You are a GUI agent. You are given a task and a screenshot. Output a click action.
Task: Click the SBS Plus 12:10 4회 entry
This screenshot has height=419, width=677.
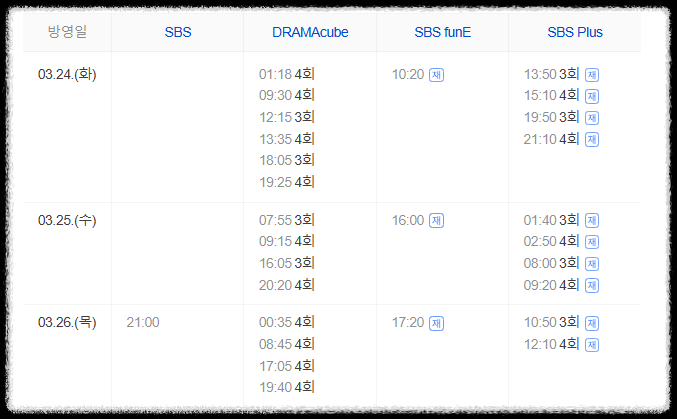(x=551, y=344)
